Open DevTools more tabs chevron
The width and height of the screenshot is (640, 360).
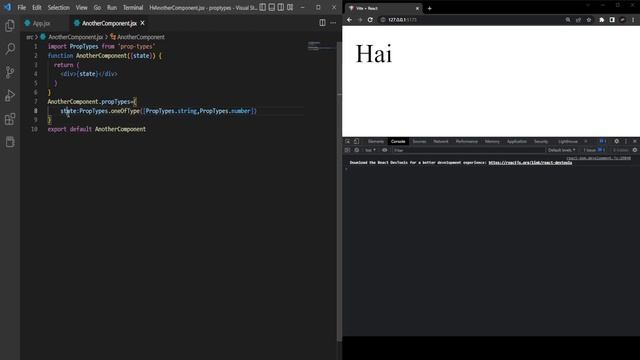(586, 141)
